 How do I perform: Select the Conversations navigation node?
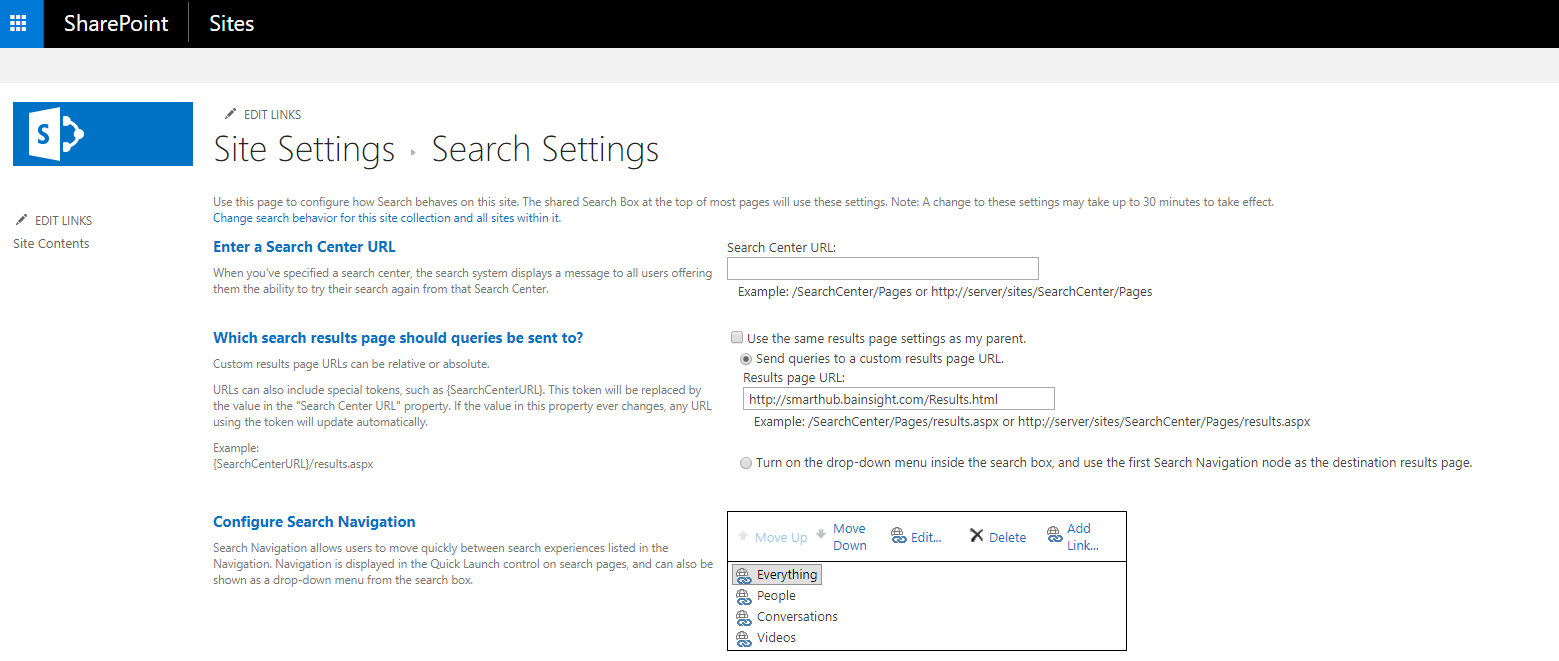tap(797, 617)
